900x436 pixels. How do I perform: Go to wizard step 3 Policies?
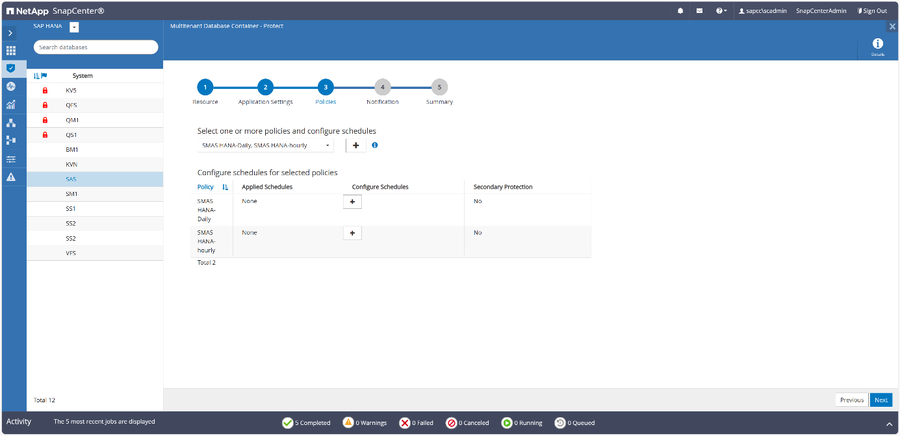point(325,87)
